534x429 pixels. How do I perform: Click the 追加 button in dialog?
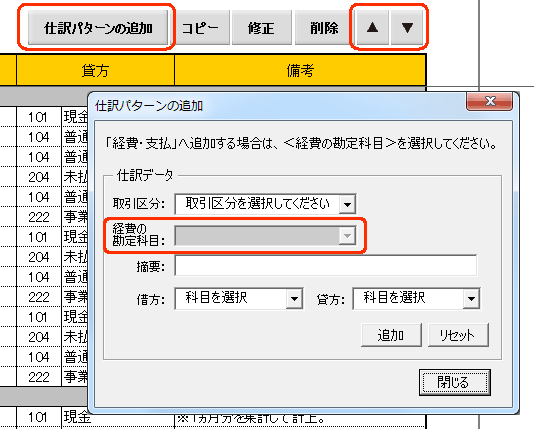point(391,335)
